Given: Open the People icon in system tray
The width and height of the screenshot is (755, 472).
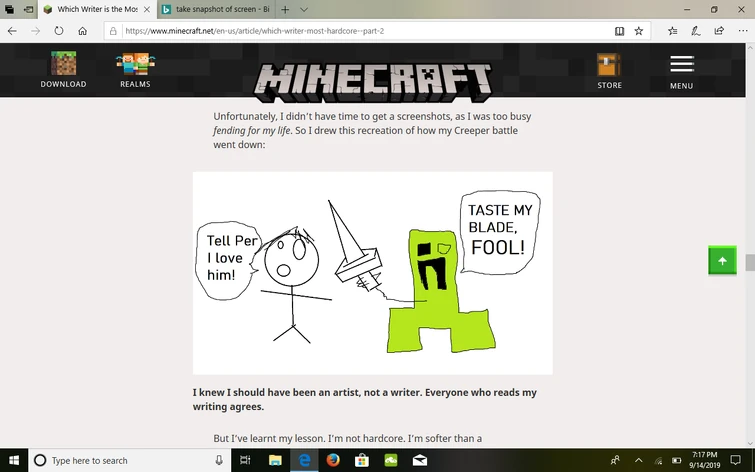Looking at the screenshot, I should tap(615, 460).
